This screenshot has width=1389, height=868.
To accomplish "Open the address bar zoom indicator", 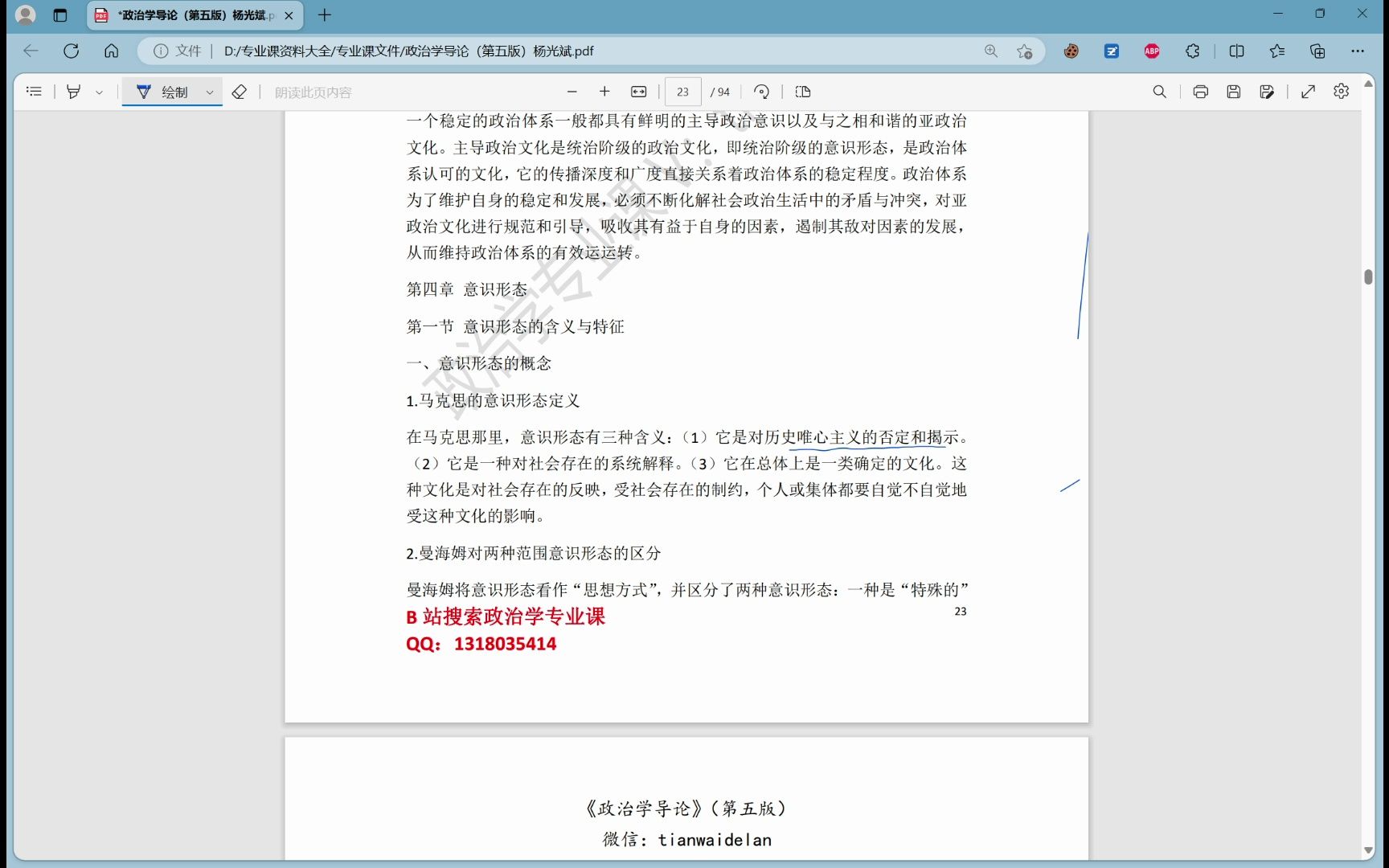I will 991,51.
